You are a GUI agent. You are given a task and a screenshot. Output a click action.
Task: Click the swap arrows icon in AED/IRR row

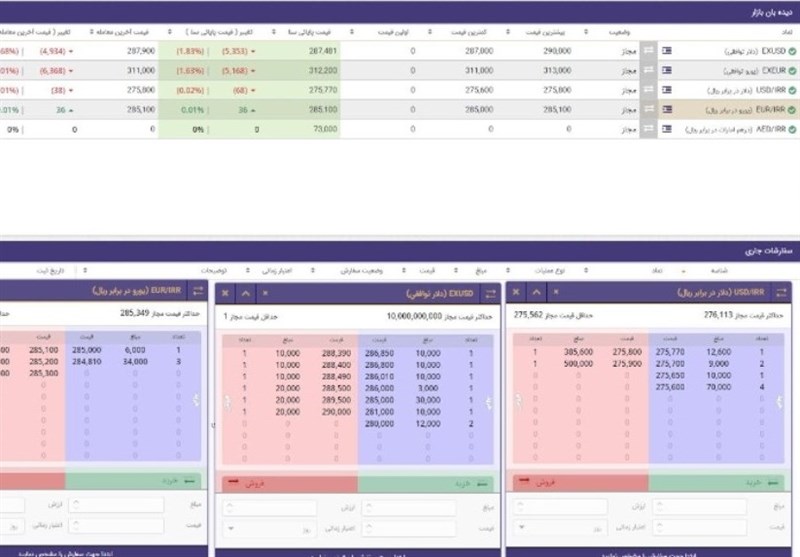point(647,130)
